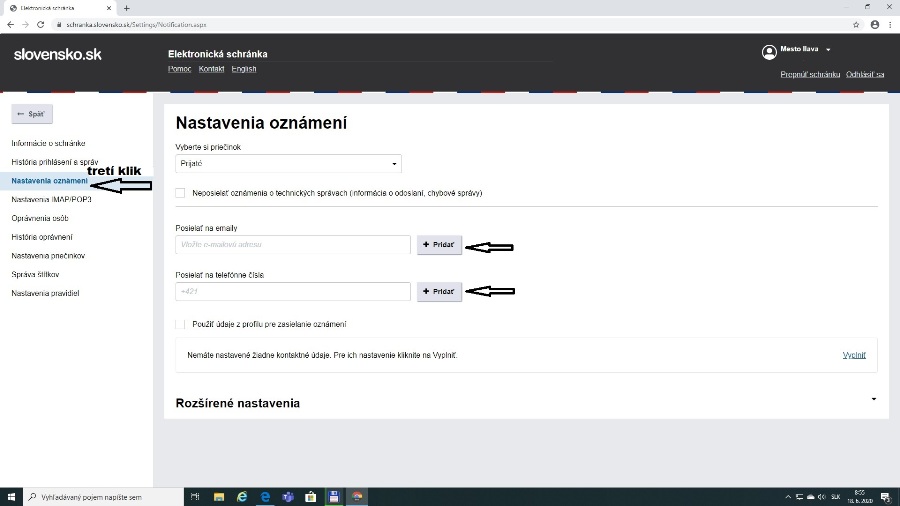
Task: Click the 'Späť' back button
Action: (32, 114)
